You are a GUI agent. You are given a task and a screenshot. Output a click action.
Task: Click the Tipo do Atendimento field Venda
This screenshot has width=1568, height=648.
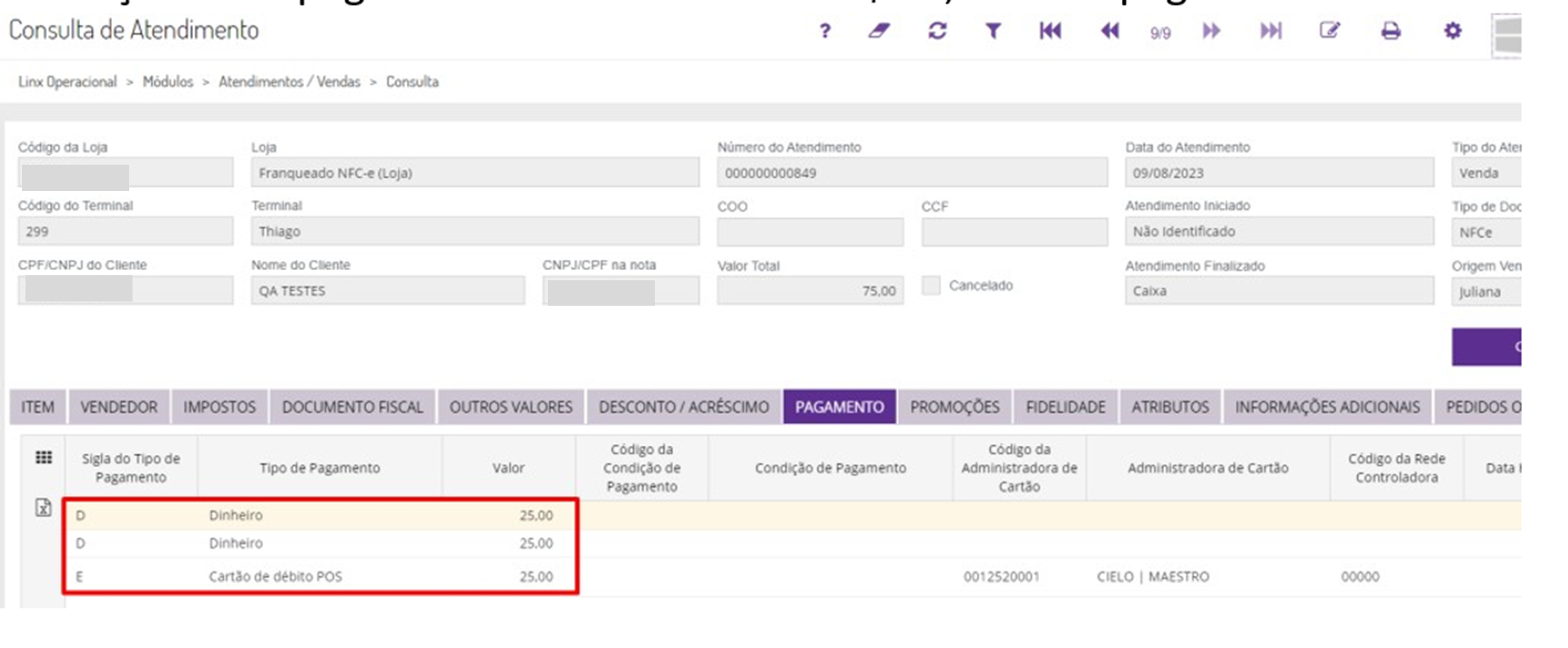[1486, 172]
